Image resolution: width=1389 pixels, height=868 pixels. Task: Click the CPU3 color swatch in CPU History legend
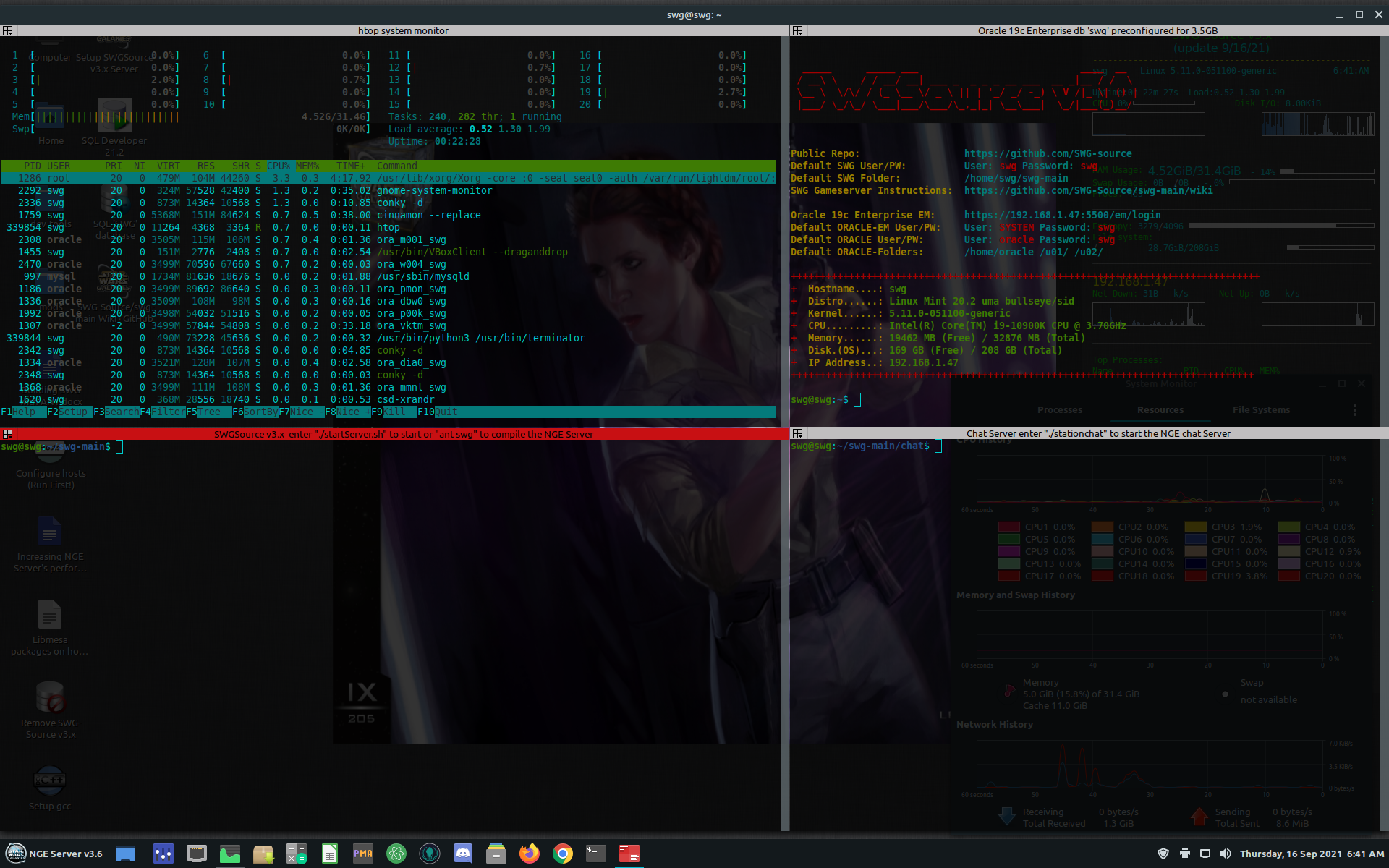(1196, 527)
